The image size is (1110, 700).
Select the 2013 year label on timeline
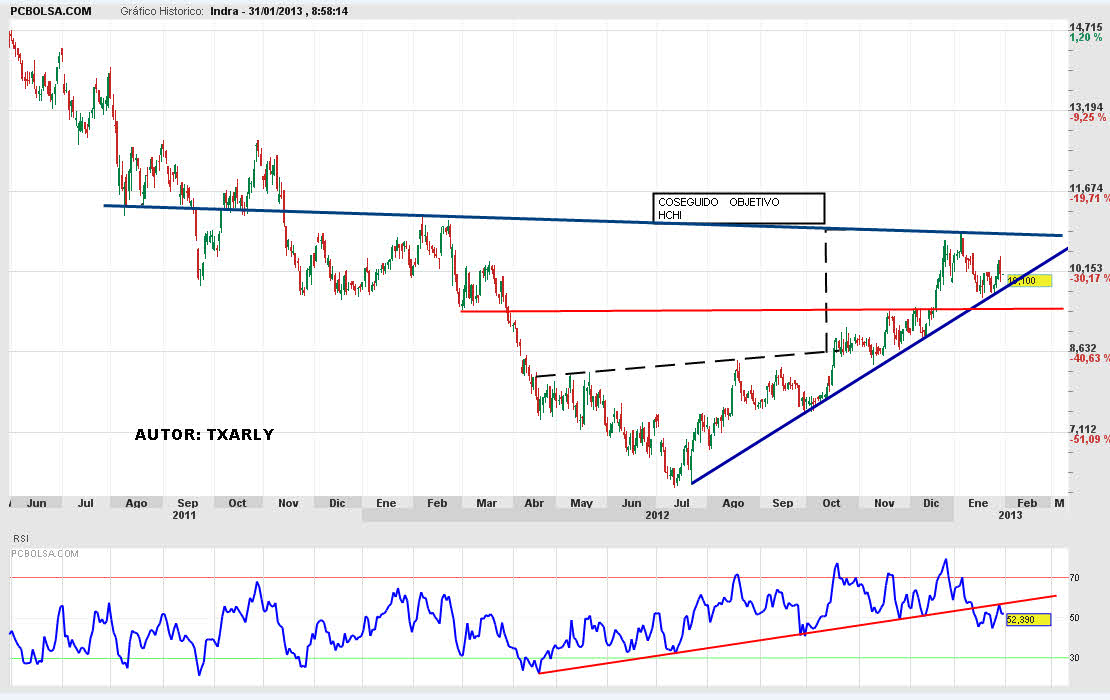[1010, 516]
